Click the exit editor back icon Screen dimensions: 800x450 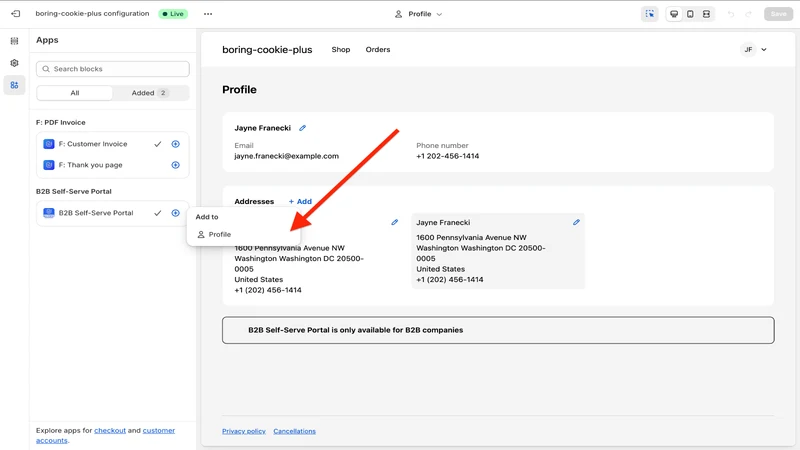coord(15,14)
